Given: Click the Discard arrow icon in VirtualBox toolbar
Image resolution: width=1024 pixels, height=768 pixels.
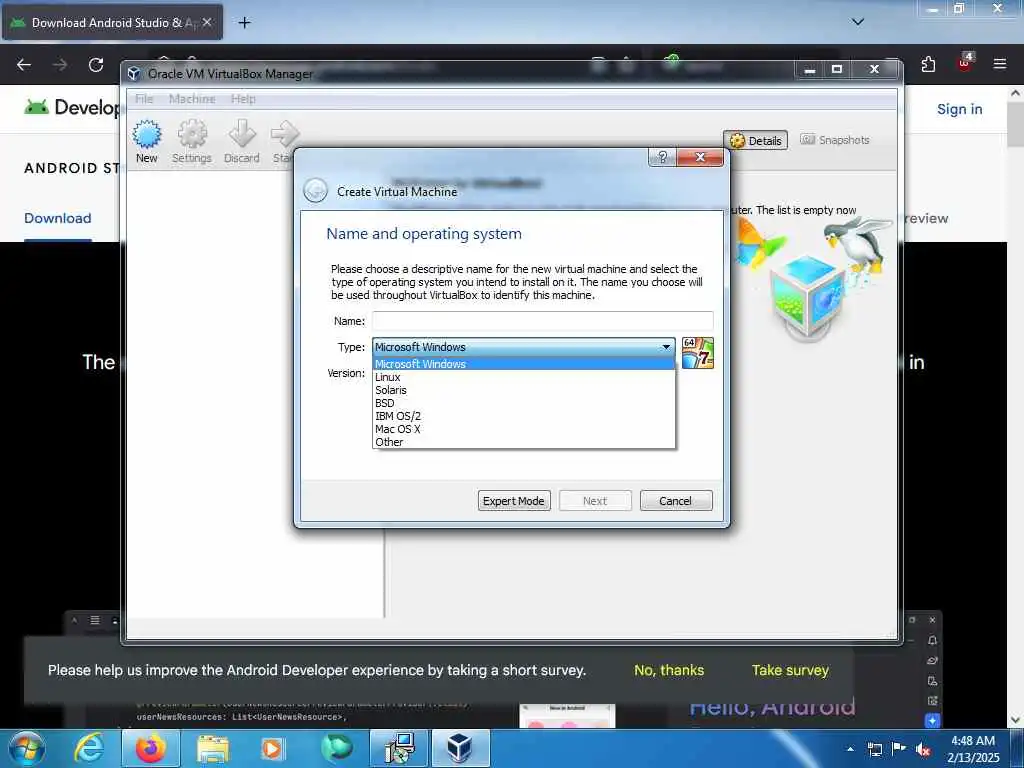Looking at the screenshot, I should [242, 135].
